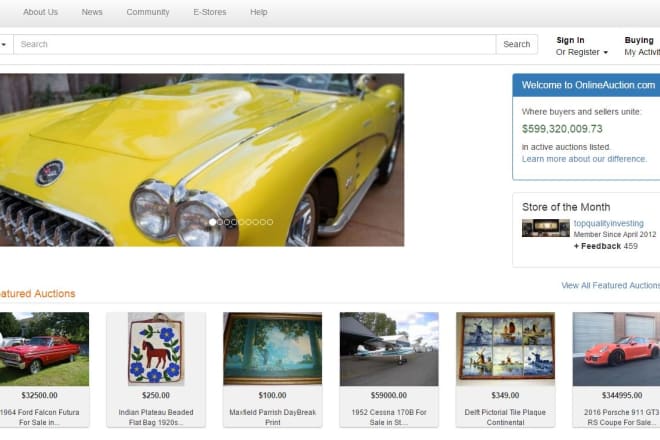Click the Search button
660x440 pixels.
tap(516, 44)
